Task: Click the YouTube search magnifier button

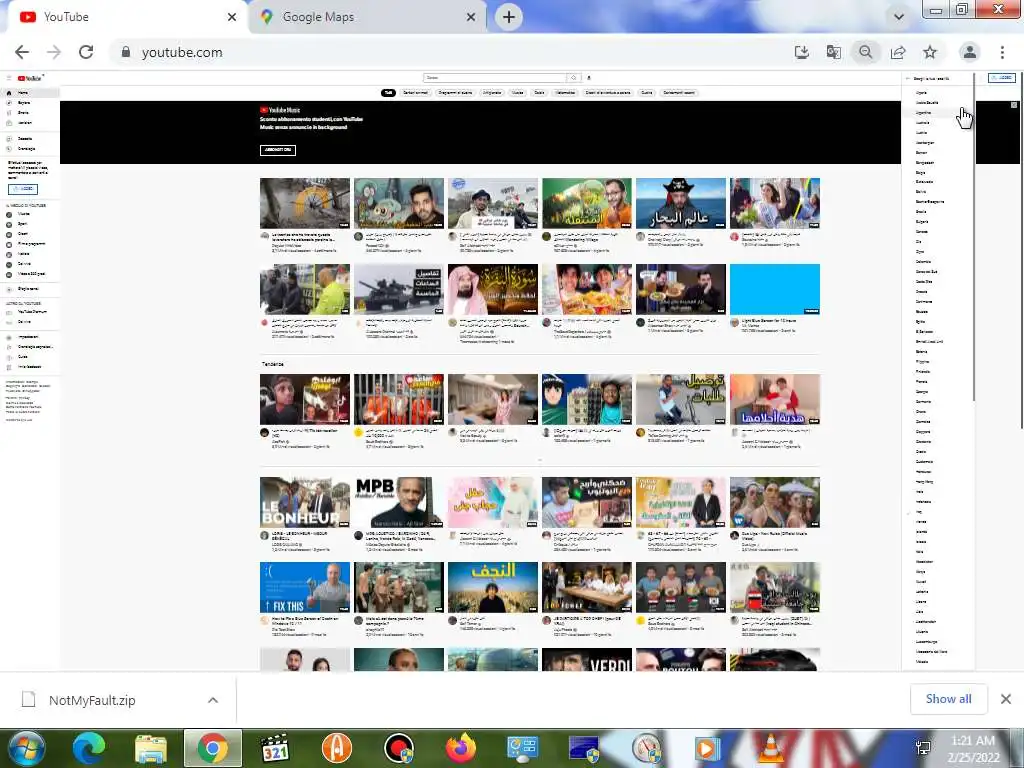Action: tap(573, 78)
